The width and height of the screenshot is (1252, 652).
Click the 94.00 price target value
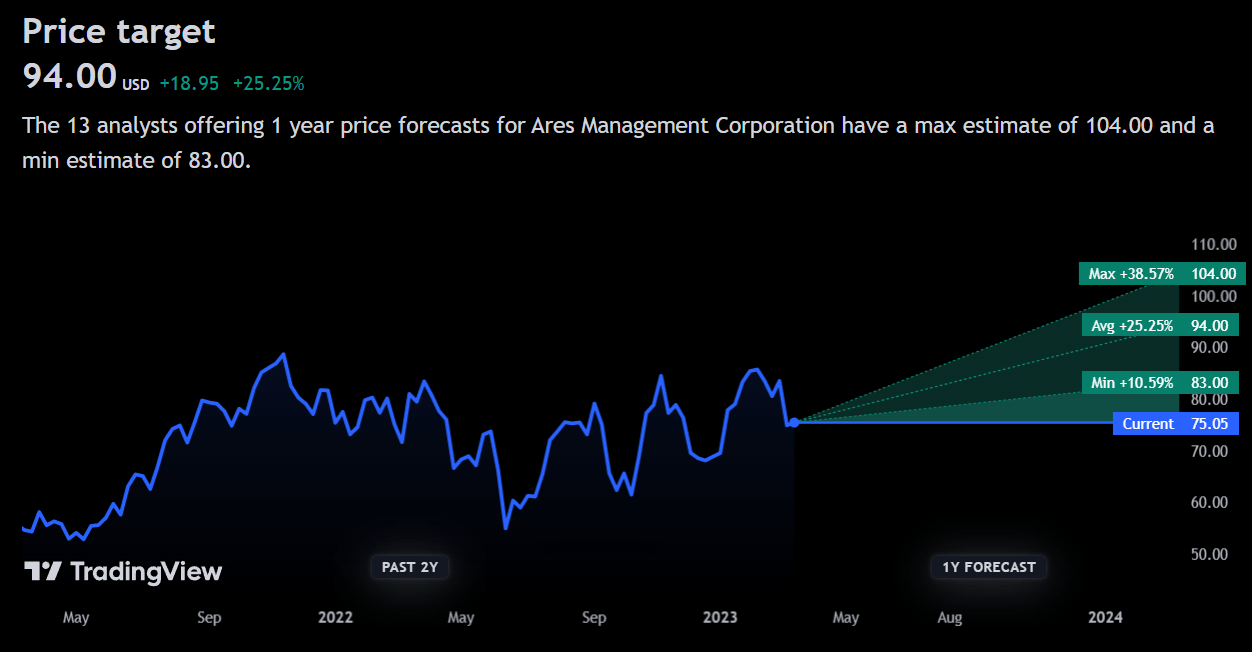tap(69, 77)
